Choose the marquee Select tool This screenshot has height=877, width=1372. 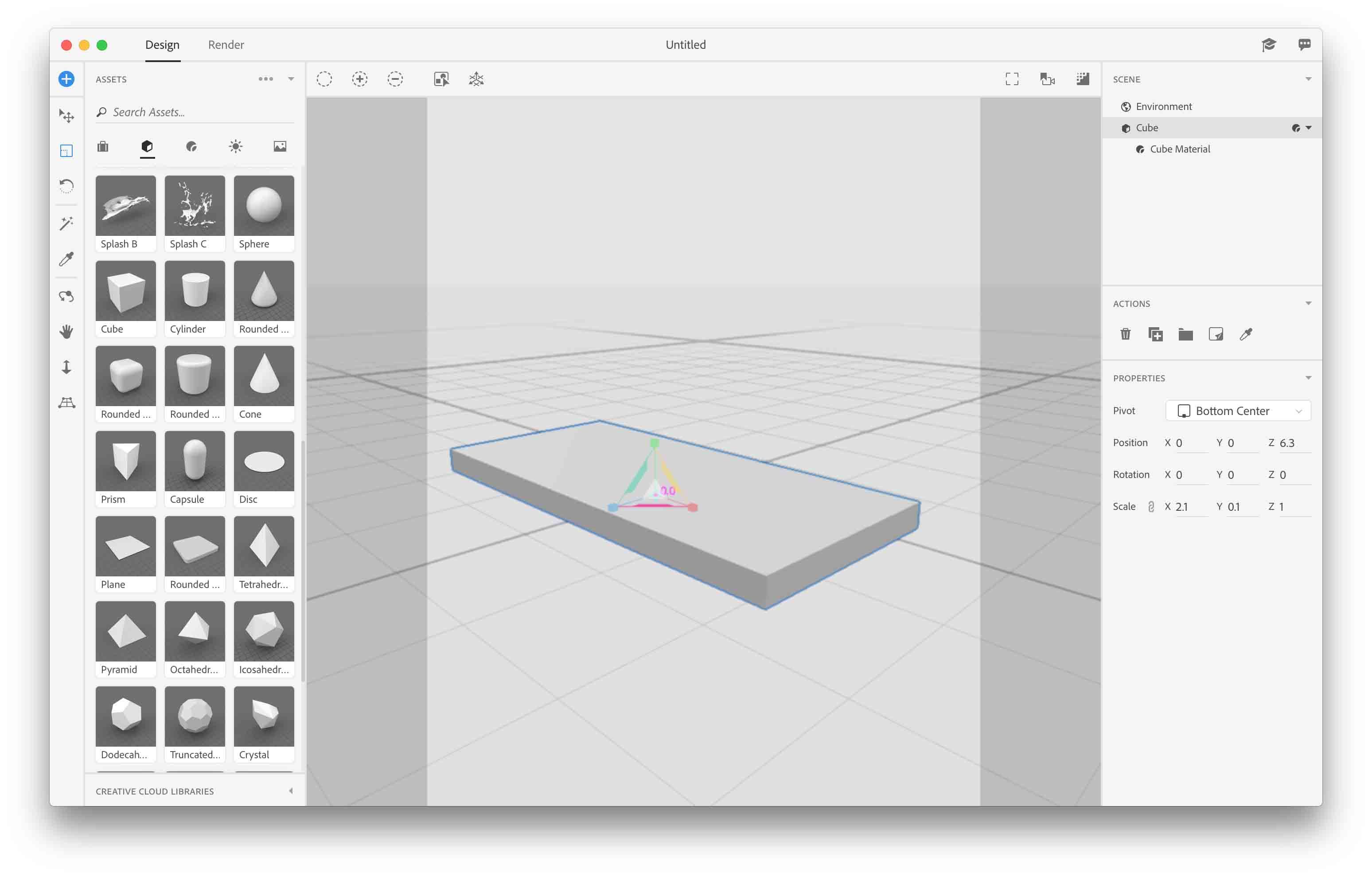pos(66,151)
